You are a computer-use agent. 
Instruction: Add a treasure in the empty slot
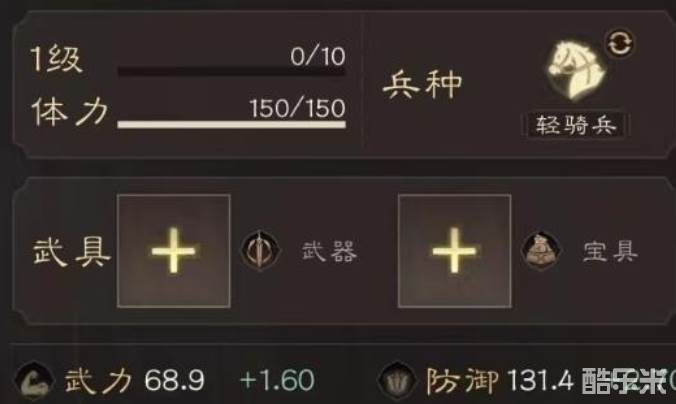click(454, 251)
